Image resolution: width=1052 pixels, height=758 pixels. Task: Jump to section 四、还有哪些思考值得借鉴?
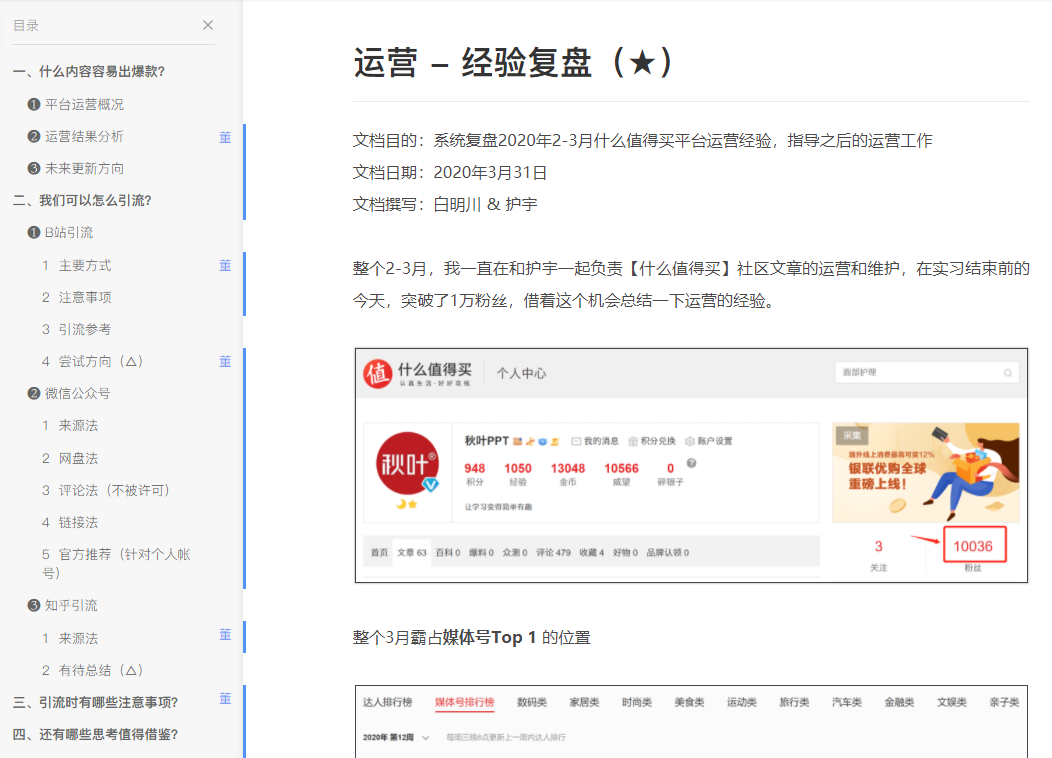click(x=95, y=735)
